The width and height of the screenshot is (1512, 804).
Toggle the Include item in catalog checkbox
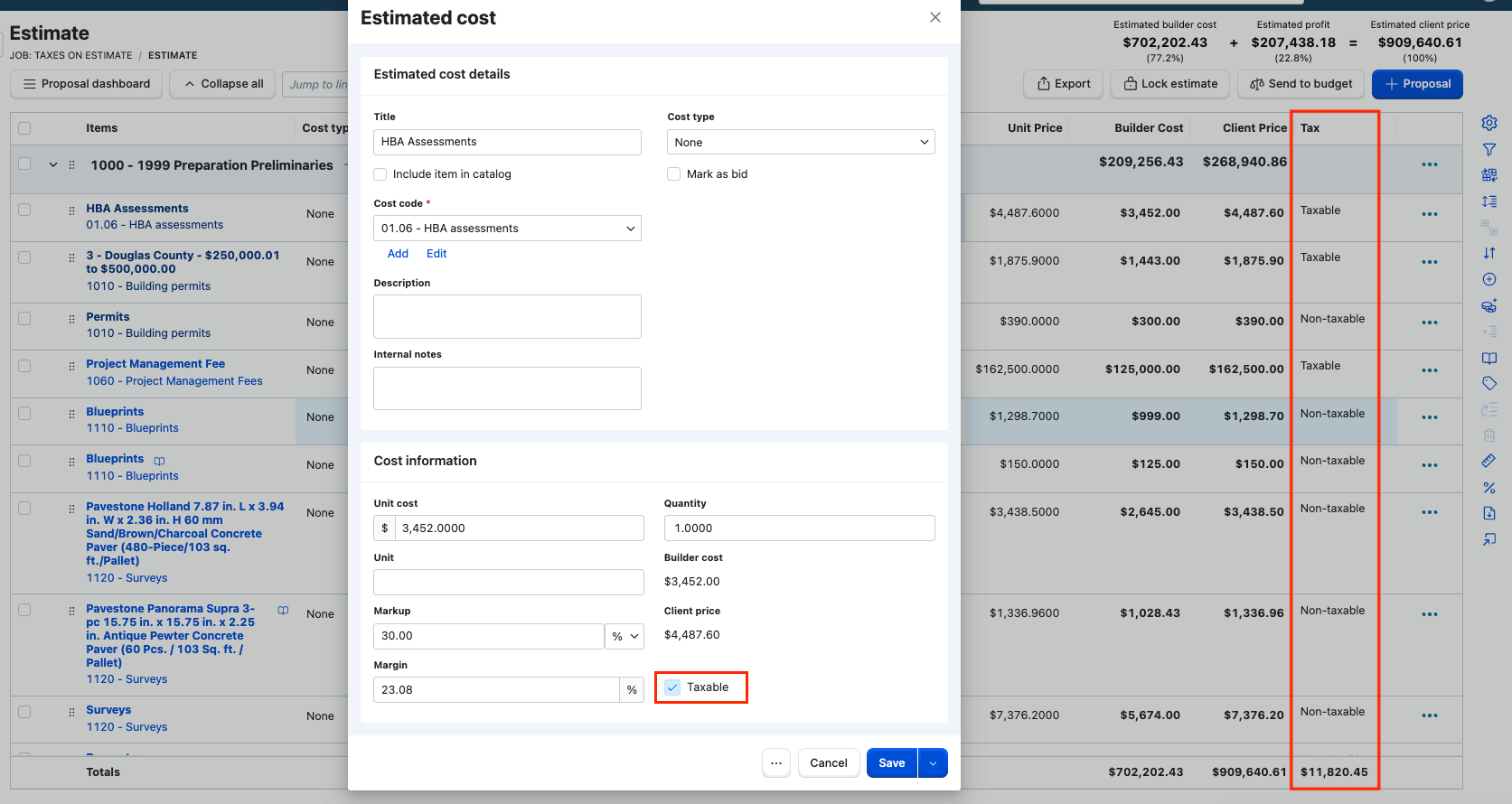[x=380, y=174]
